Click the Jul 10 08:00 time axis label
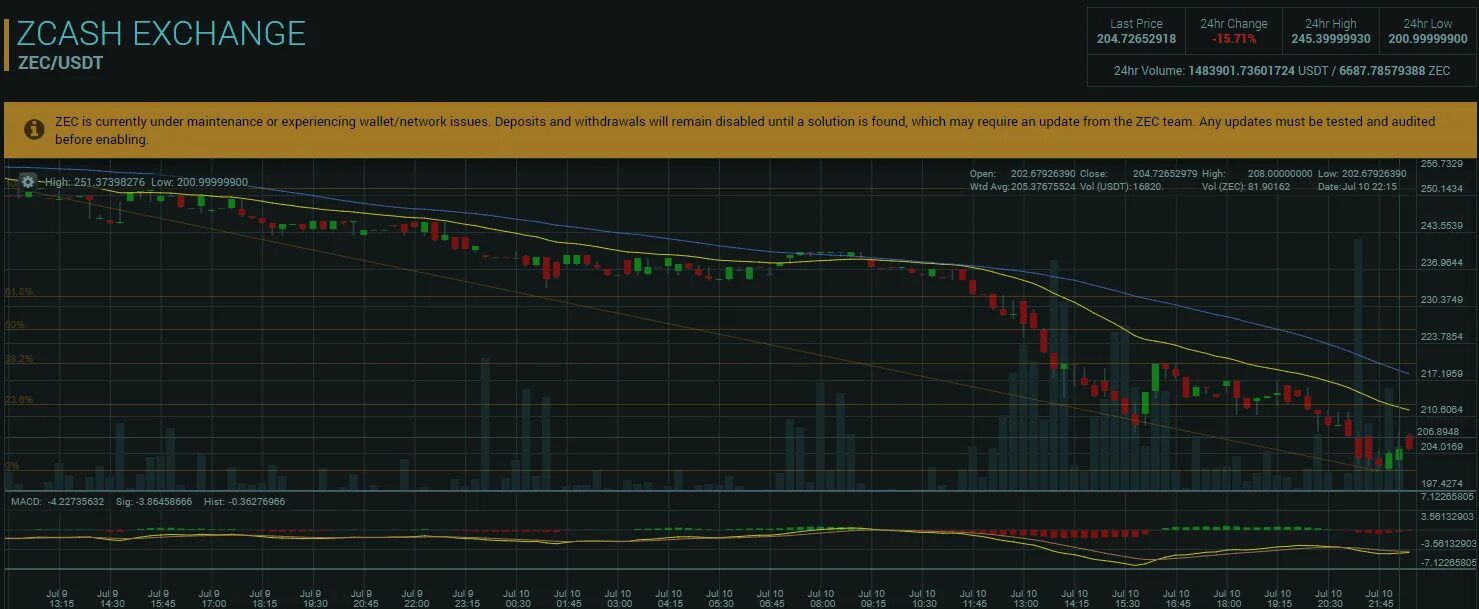This screenshot has width=1479, height=609. pos(822,597)
